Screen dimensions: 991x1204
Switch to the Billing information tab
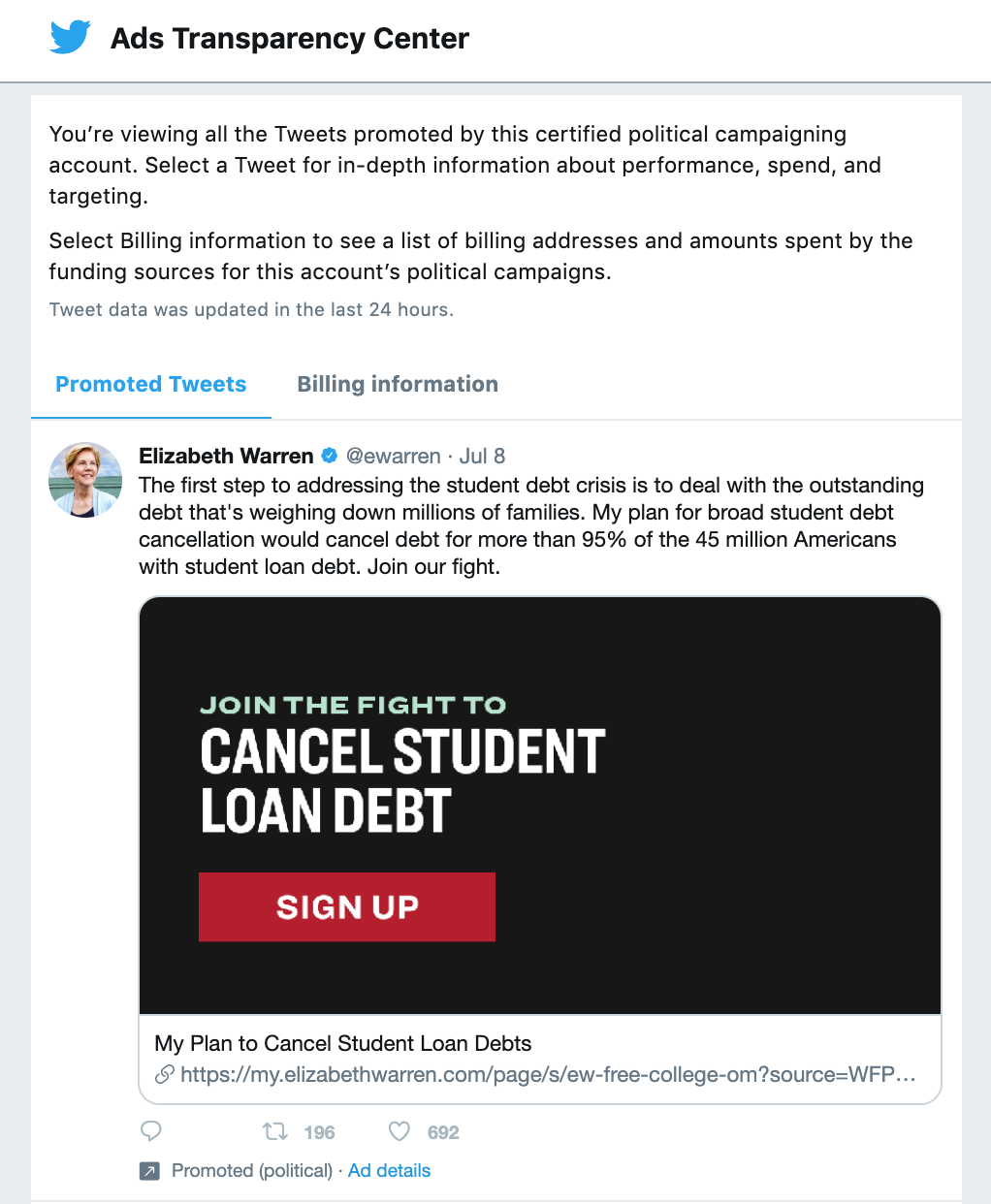(x=398, y=384)
